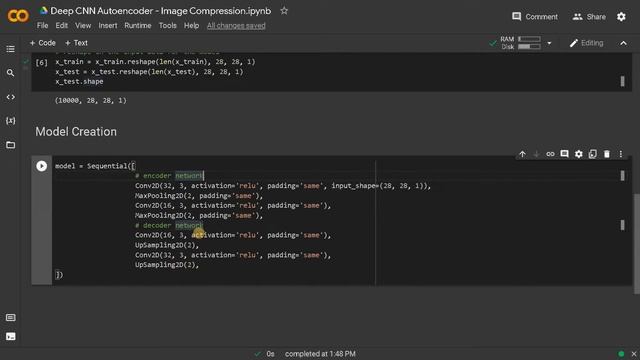The image size is (640, 360).
Task: Click model = Sequential code line
Action: (x=95, y=166)
